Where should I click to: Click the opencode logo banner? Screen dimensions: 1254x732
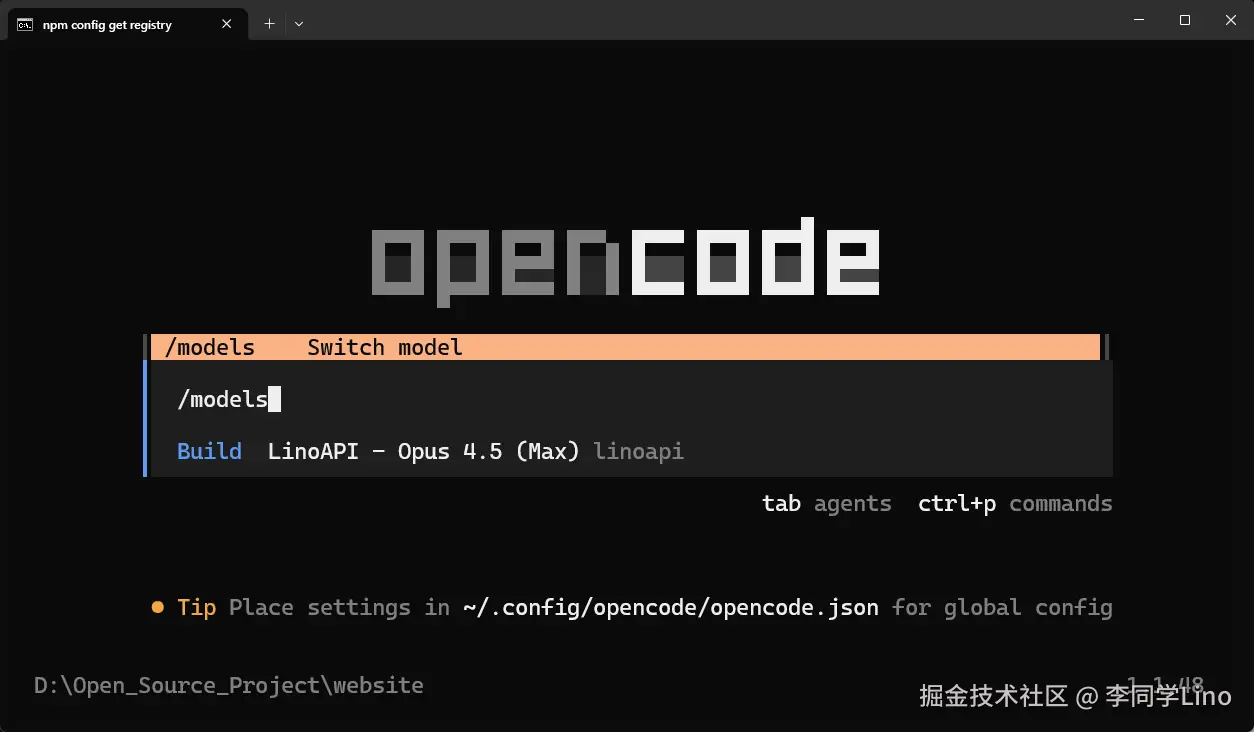pyautogui.click(x=625, y=262)
